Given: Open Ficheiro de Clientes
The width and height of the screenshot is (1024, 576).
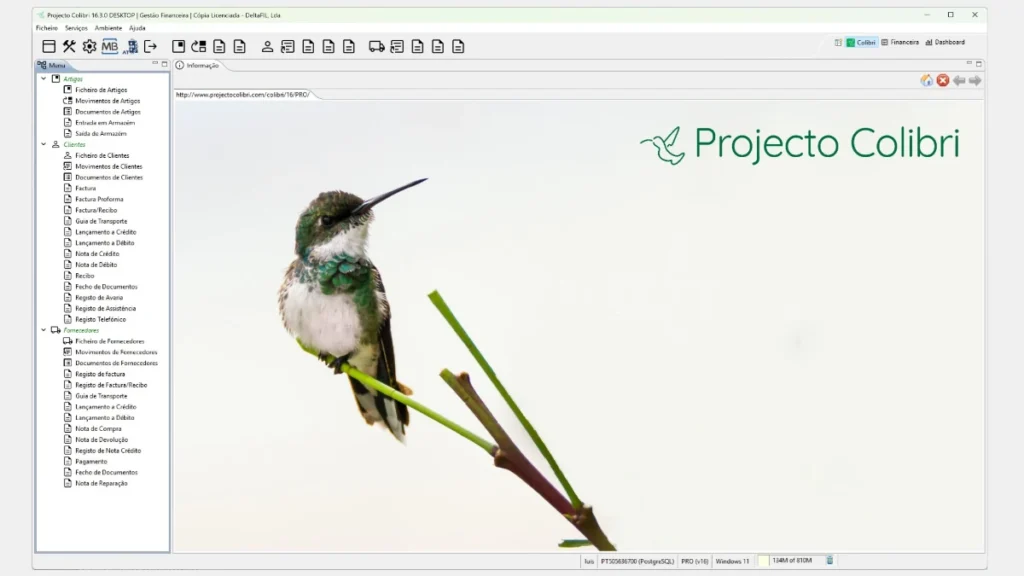Looking at the screenshot, I should [x=102, y=155].
